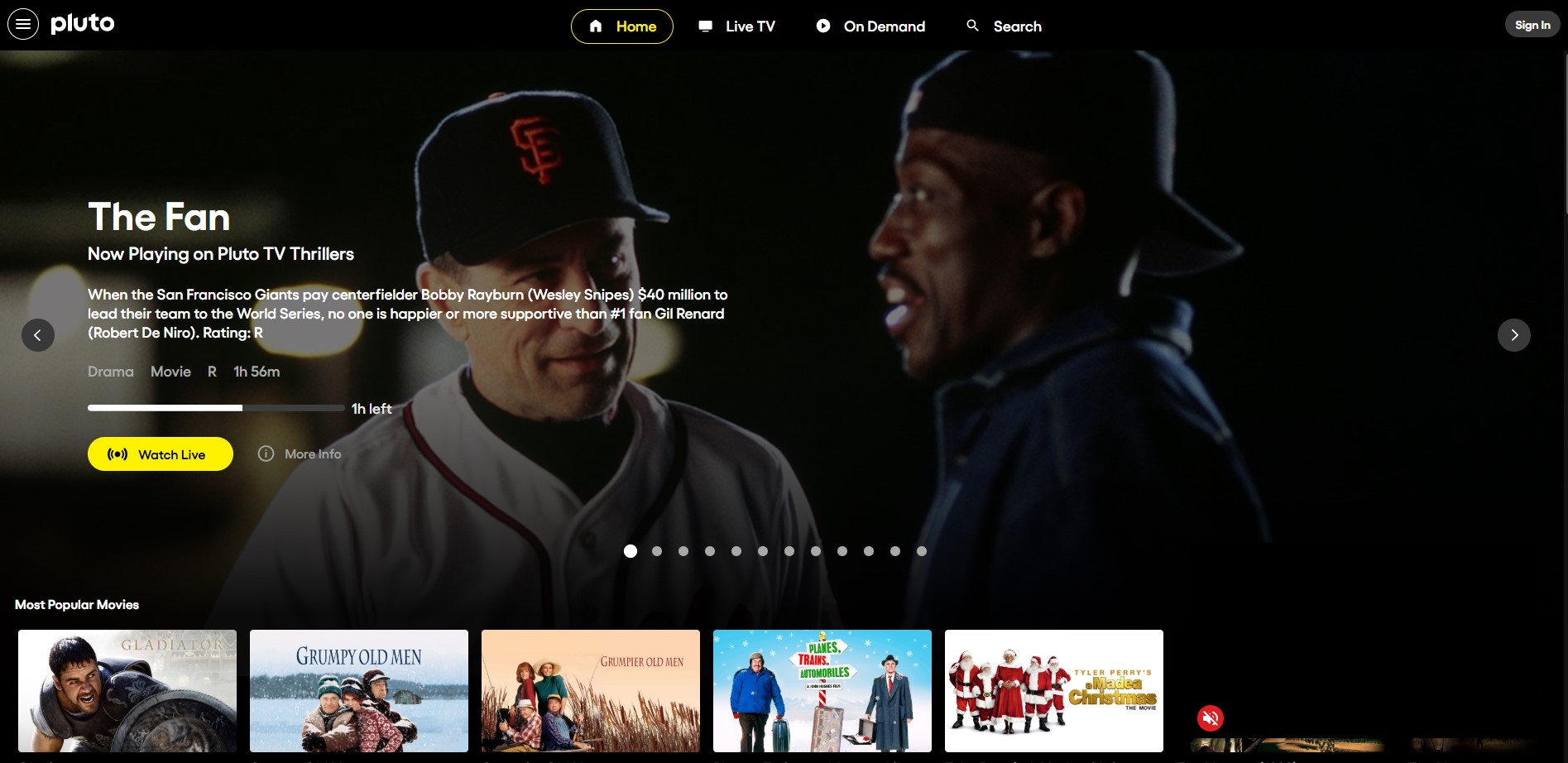The height and width of the screenshot is (763, 1568).
Task: Advance the carousel with the right chevron
Action: pyautogui.click(x=1514, y=334)
